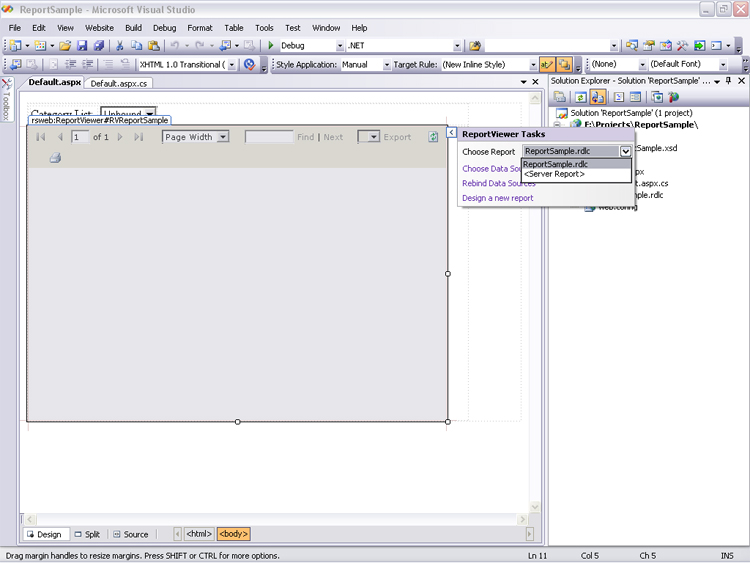Open the .NET platform dropdown
Image resolution: width=750 pixels, height=563 pixels.
[x=457, y=46]
